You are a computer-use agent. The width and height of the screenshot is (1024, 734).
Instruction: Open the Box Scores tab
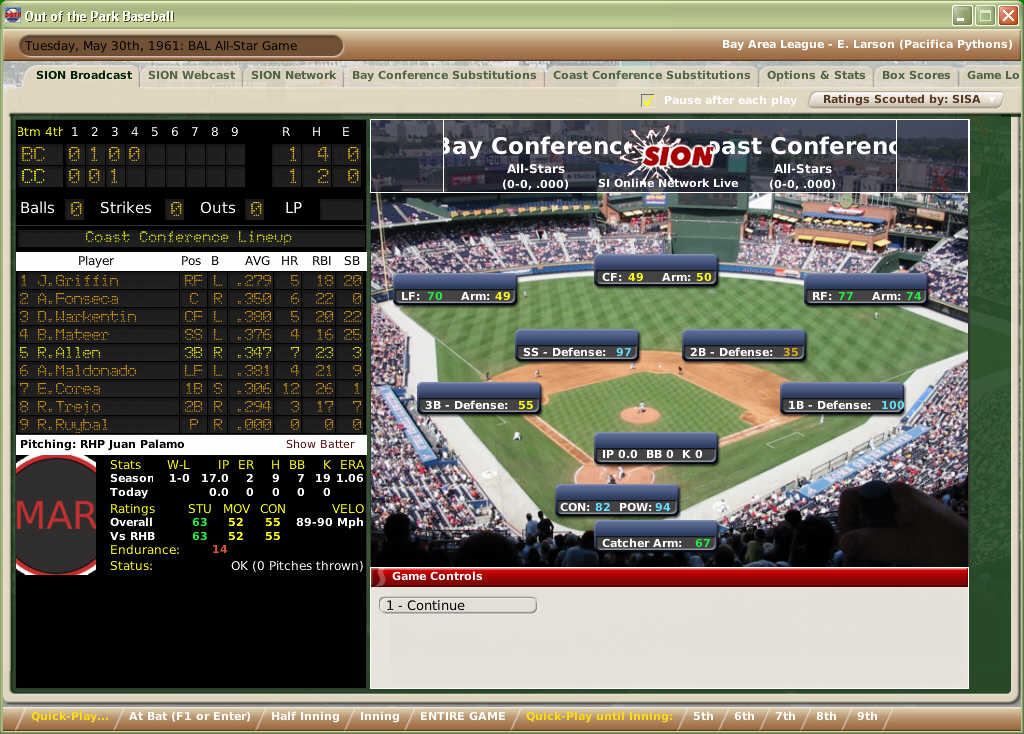(916, 75)
